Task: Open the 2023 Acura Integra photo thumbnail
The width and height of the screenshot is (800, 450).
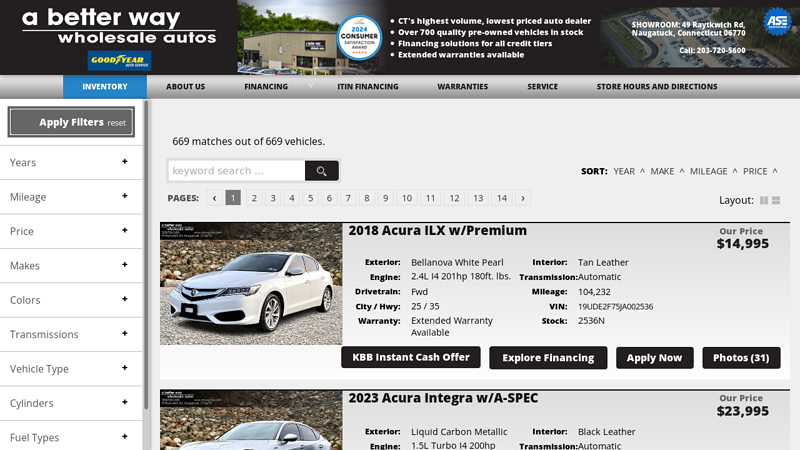Action: (x=251, y=420)
